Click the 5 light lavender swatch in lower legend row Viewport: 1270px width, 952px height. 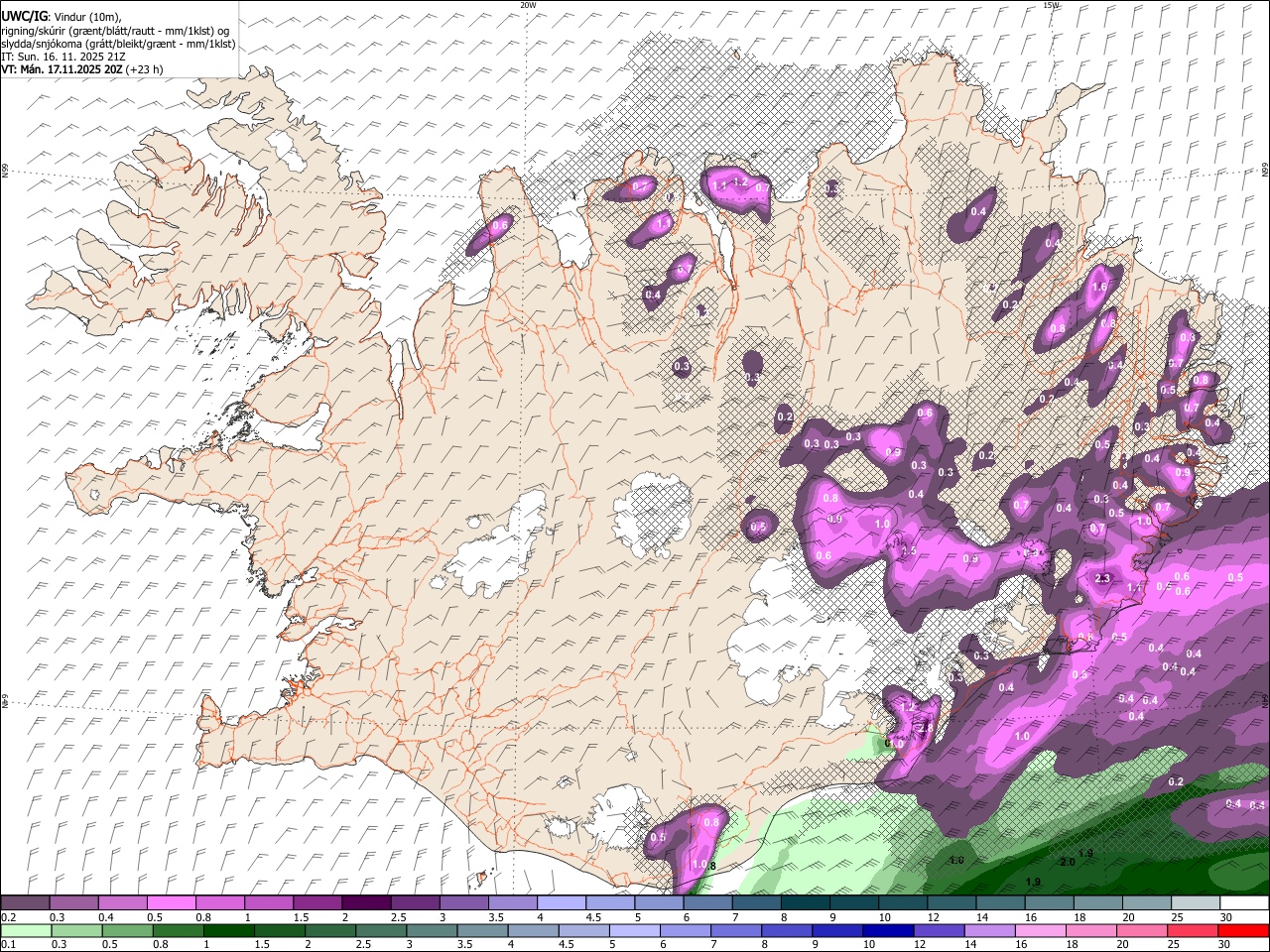tap(635, 931)
